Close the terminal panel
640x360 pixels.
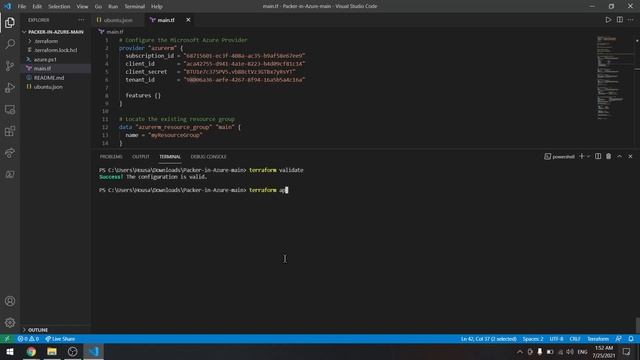point(630,156)
